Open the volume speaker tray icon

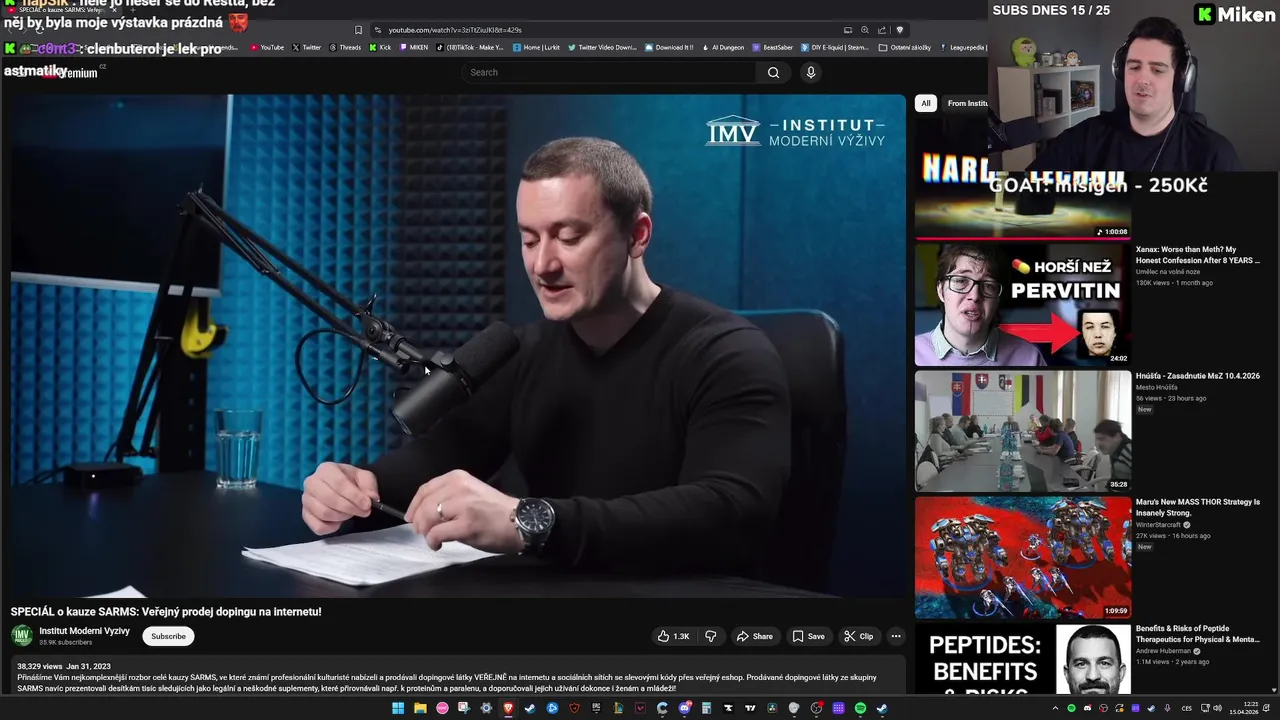(1217, 708)
